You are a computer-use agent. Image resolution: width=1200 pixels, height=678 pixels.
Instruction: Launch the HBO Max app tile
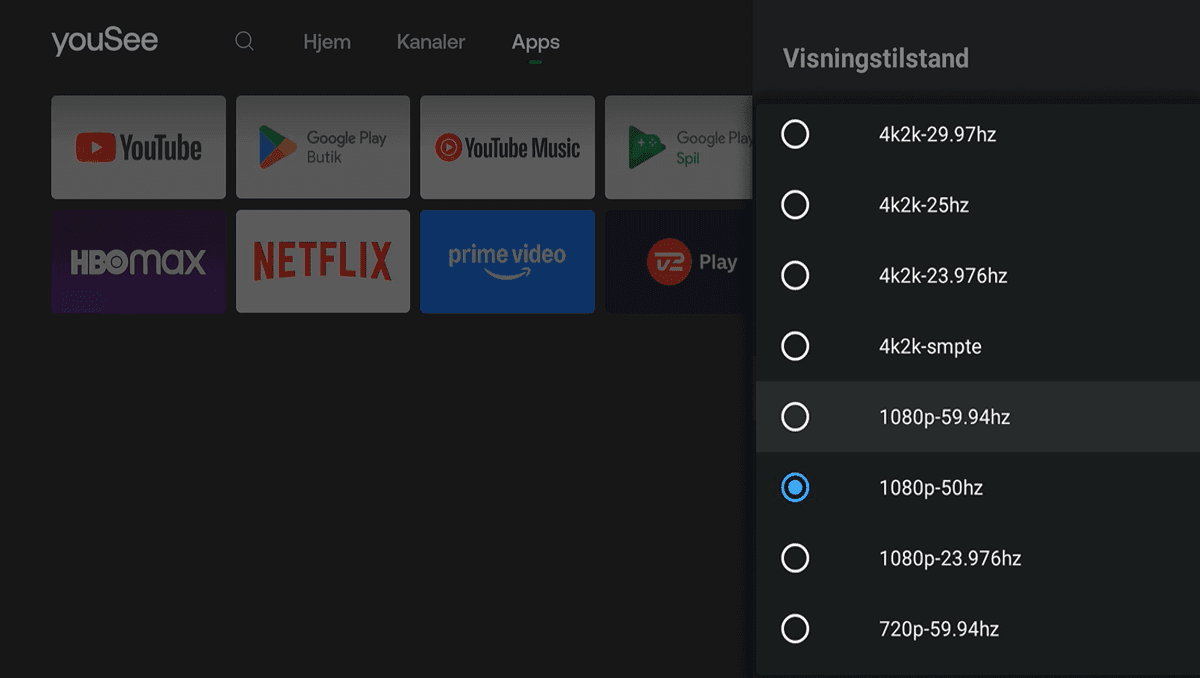click(138, 262)
